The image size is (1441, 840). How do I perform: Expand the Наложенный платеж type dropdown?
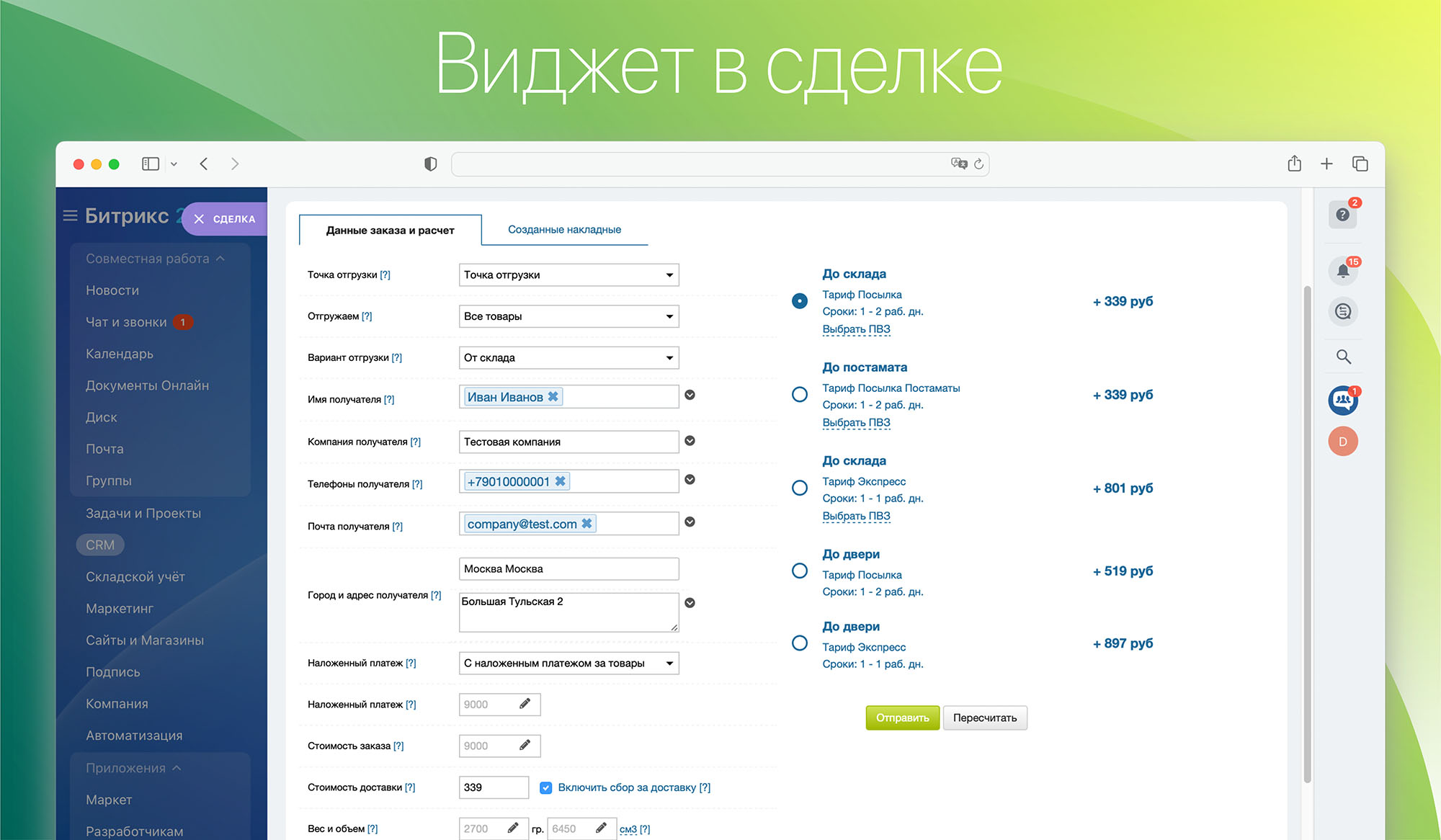point(568,663)
